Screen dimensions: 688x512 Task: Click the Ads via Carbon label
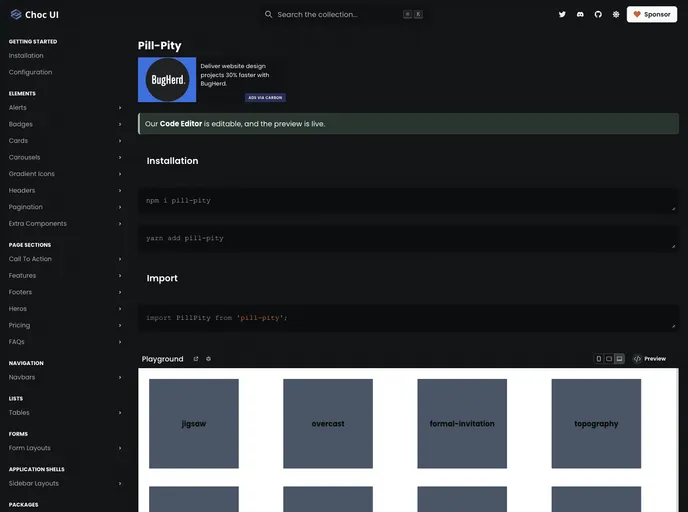click(x=265, y=97)
